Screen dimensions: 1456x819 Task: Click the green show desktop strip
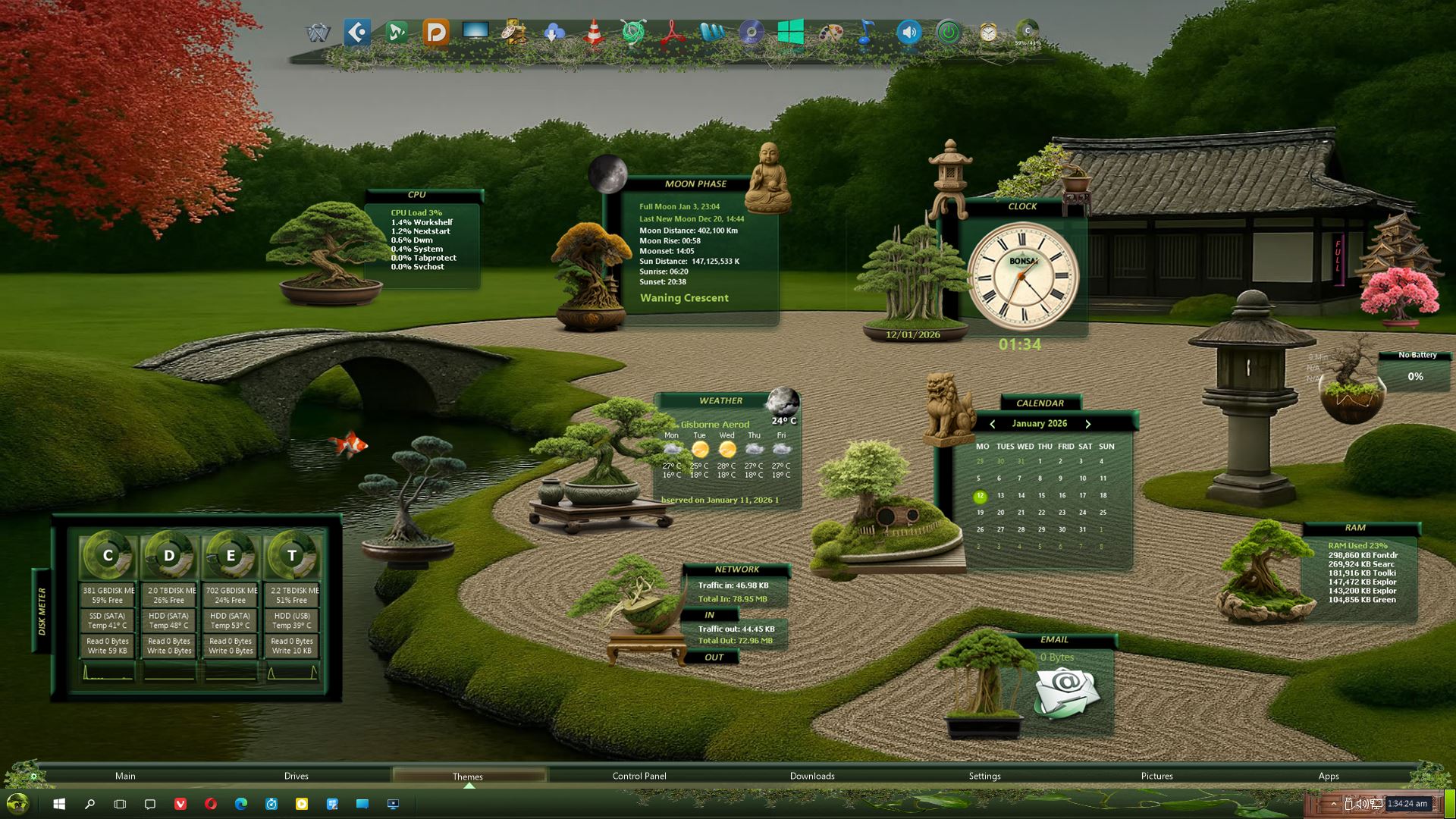tap(1449, 804)
